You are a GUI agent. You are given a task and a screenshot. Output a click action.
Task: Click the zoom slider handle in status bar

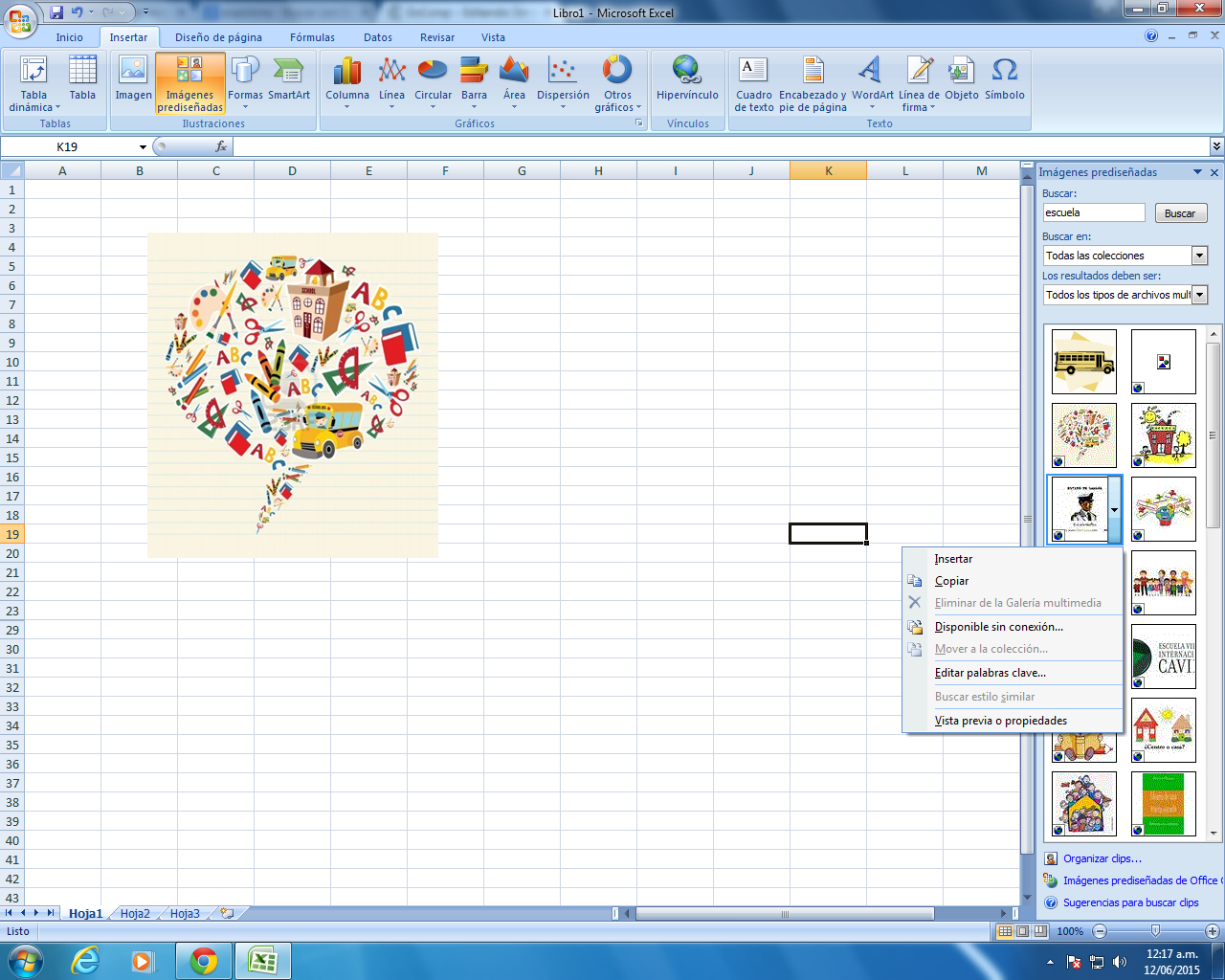[x=1155, y=931]
